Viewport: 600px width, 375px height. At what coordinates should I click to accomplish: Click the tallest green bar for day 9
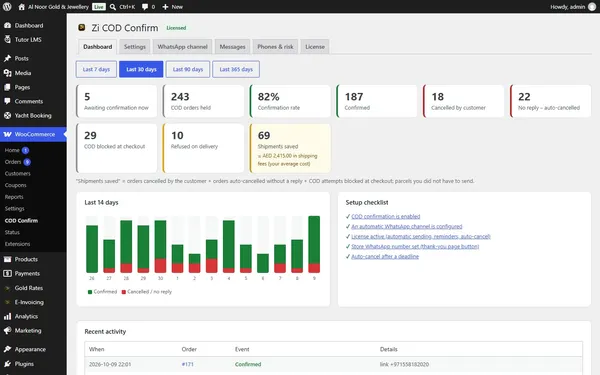coord(314,240)
